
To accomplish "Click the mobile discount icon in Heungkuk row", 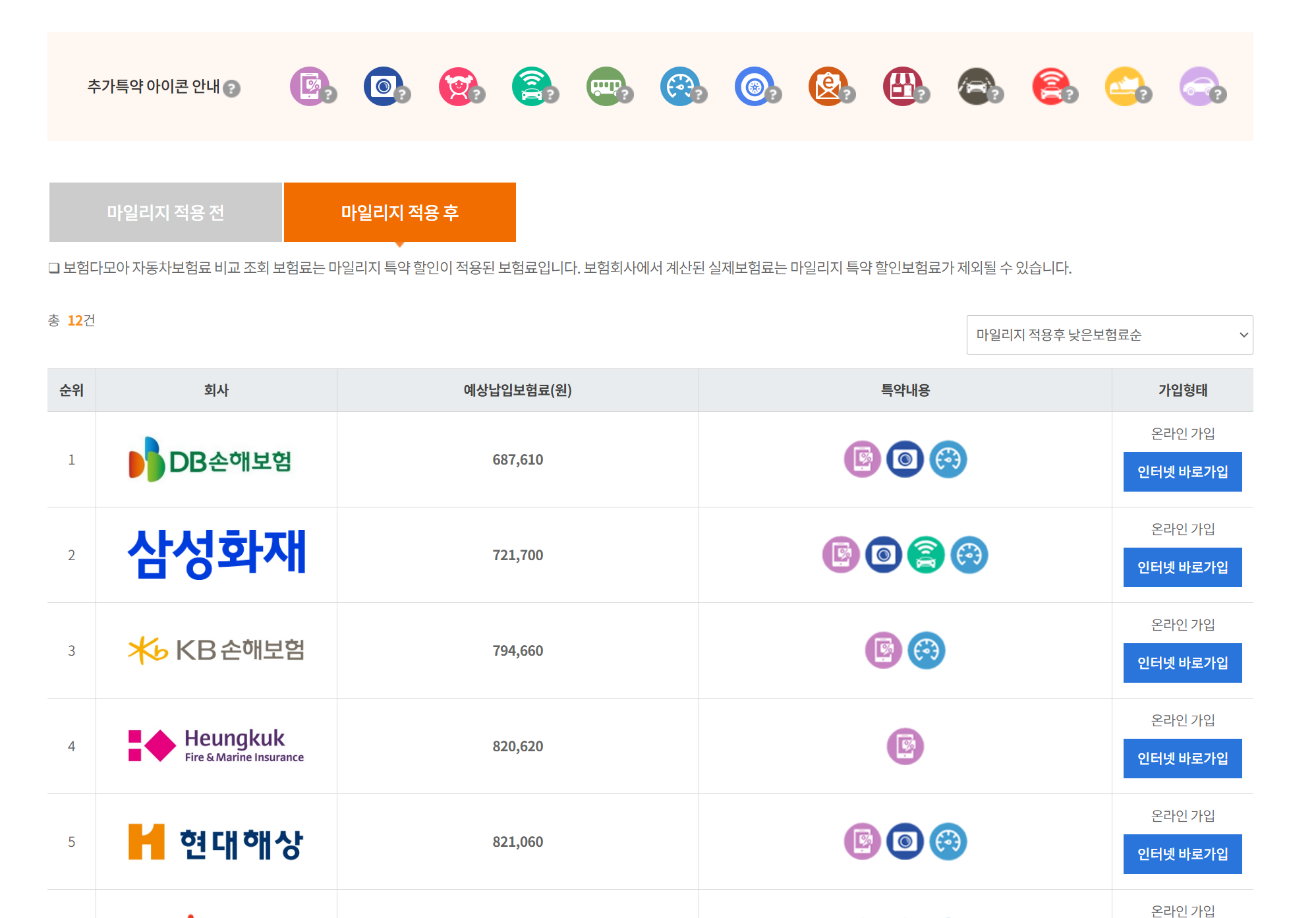I will tap(905, 746).
